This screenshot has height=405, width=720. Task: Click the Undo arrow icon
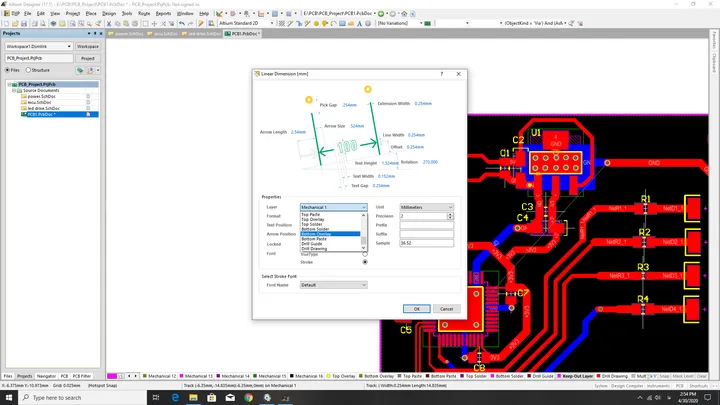coord(182,23)
